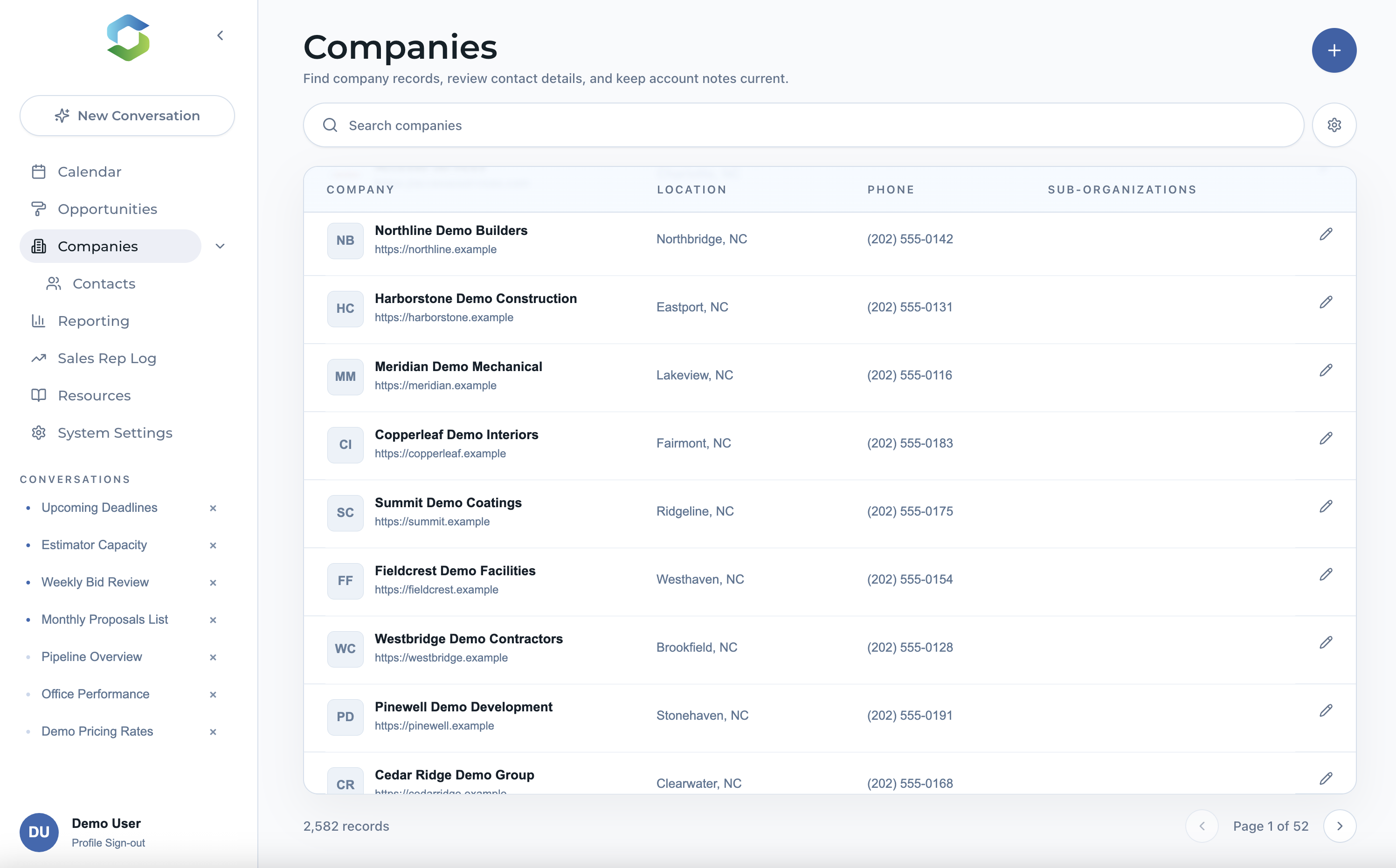The image size is (1396, 868).
Task: Open the Estimator Capacity conversation
Action: [94, 545]
